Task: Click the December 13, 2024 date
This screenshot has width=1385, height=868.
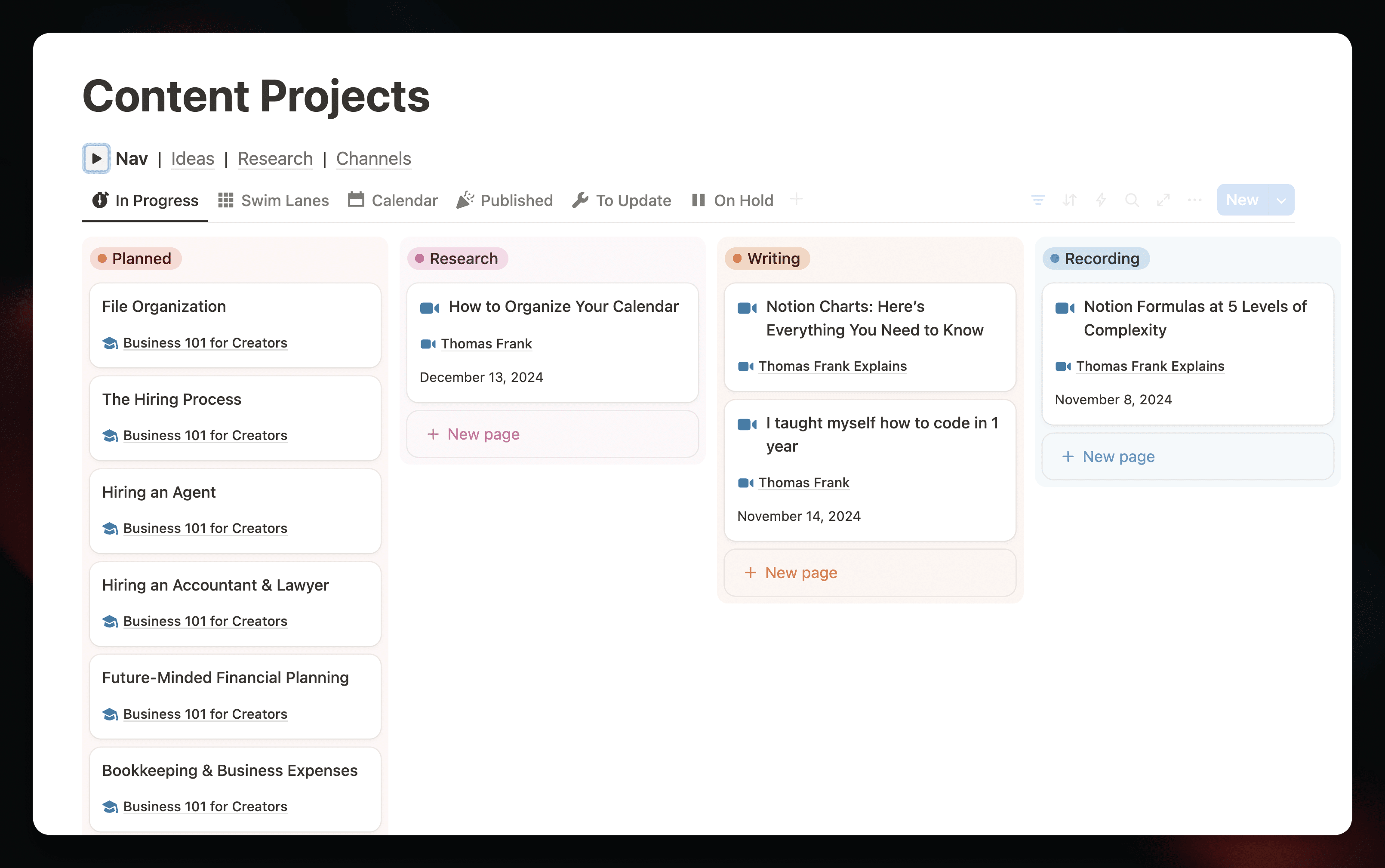Action: (481, 377)
